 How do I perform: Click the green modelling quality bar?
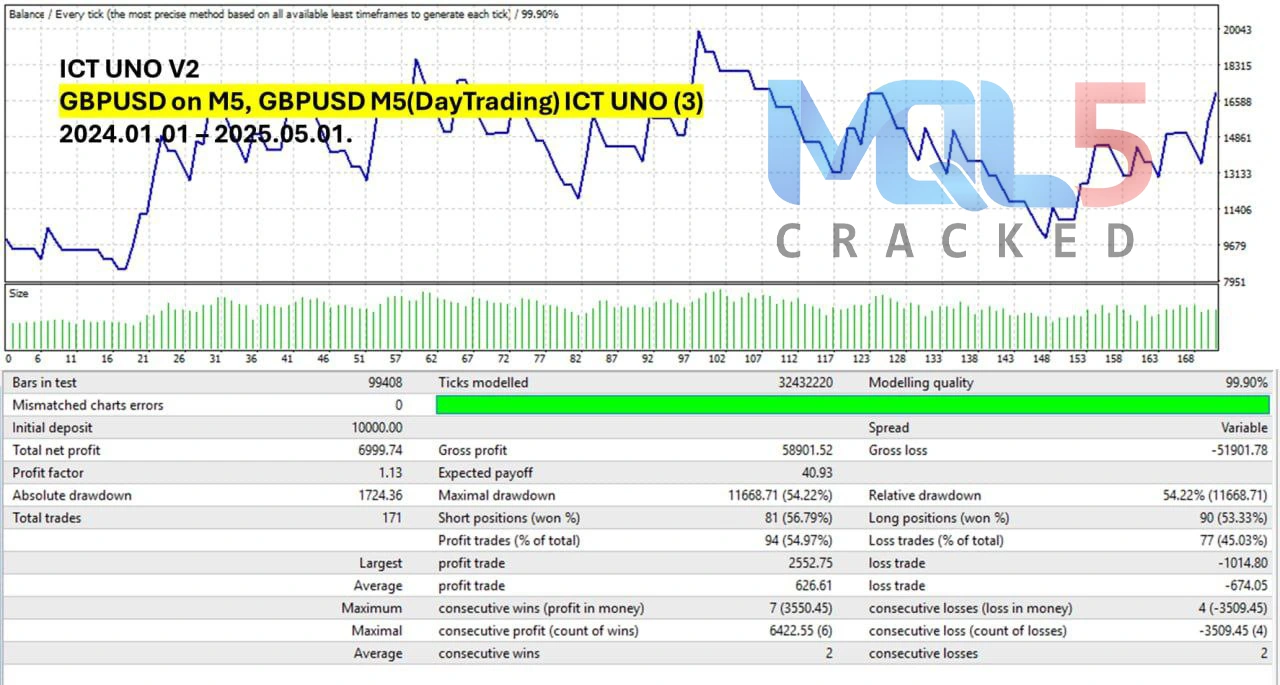(x=853, y=405)
